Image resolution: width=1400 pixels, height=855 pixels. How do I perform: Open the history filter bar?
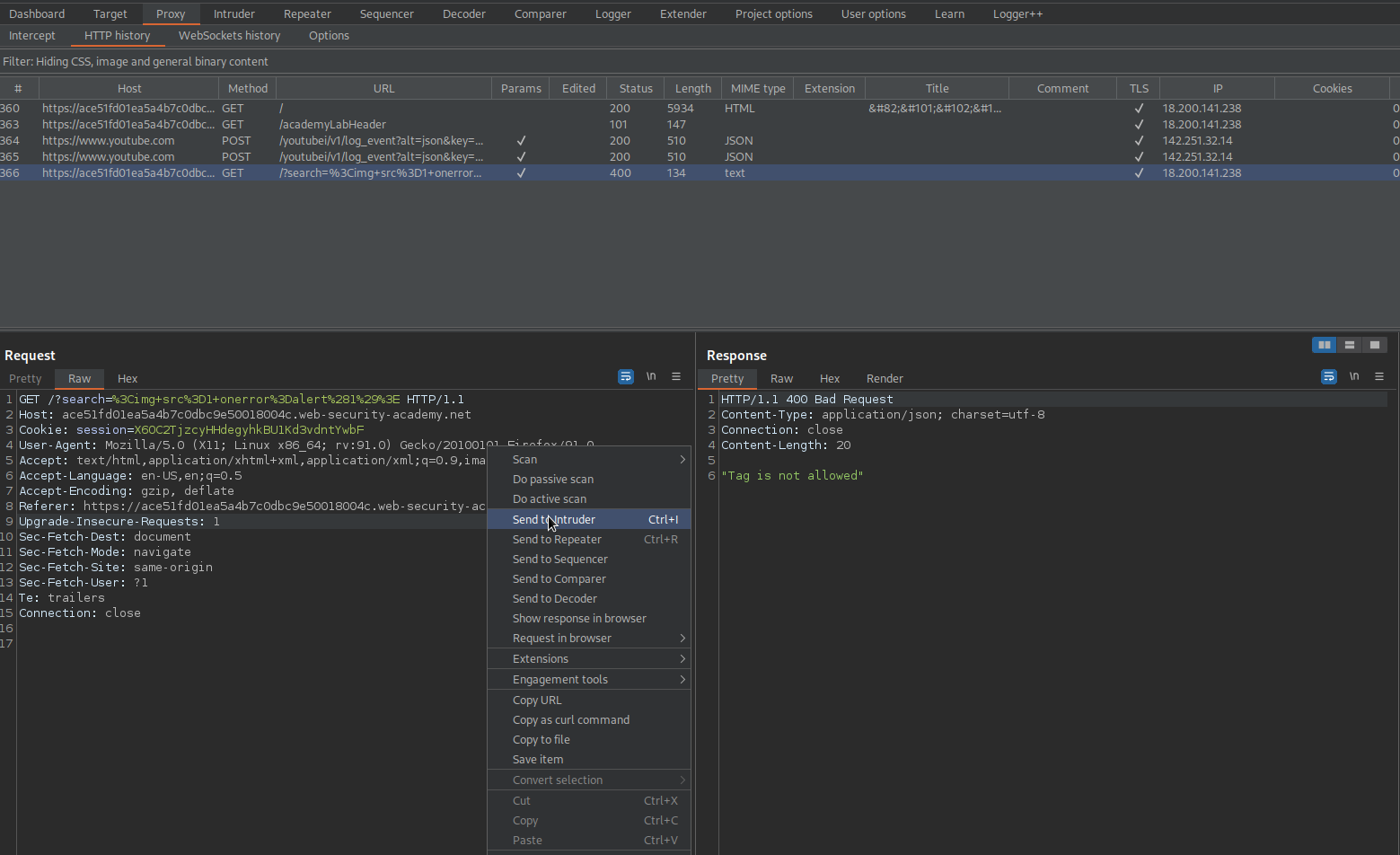point(700,61)
